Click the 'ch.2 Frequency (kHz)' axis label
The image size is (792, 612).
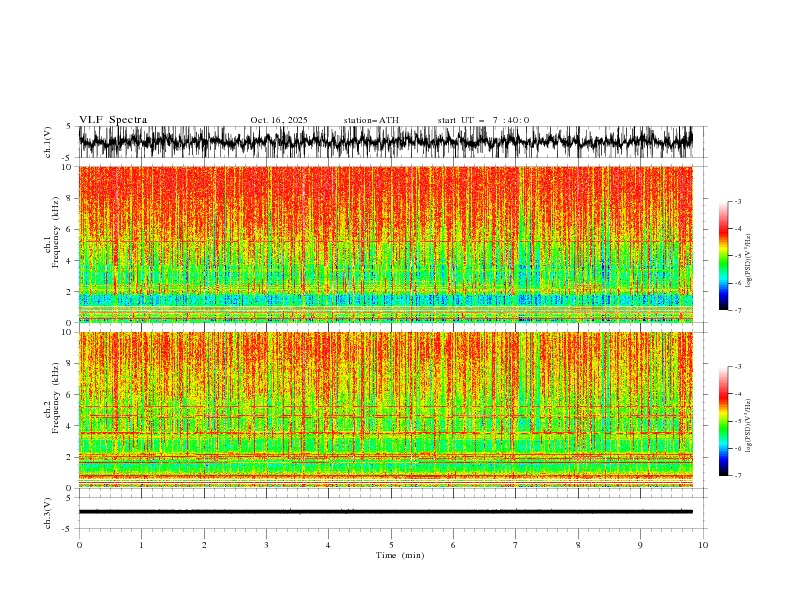(x=52, y=398)
